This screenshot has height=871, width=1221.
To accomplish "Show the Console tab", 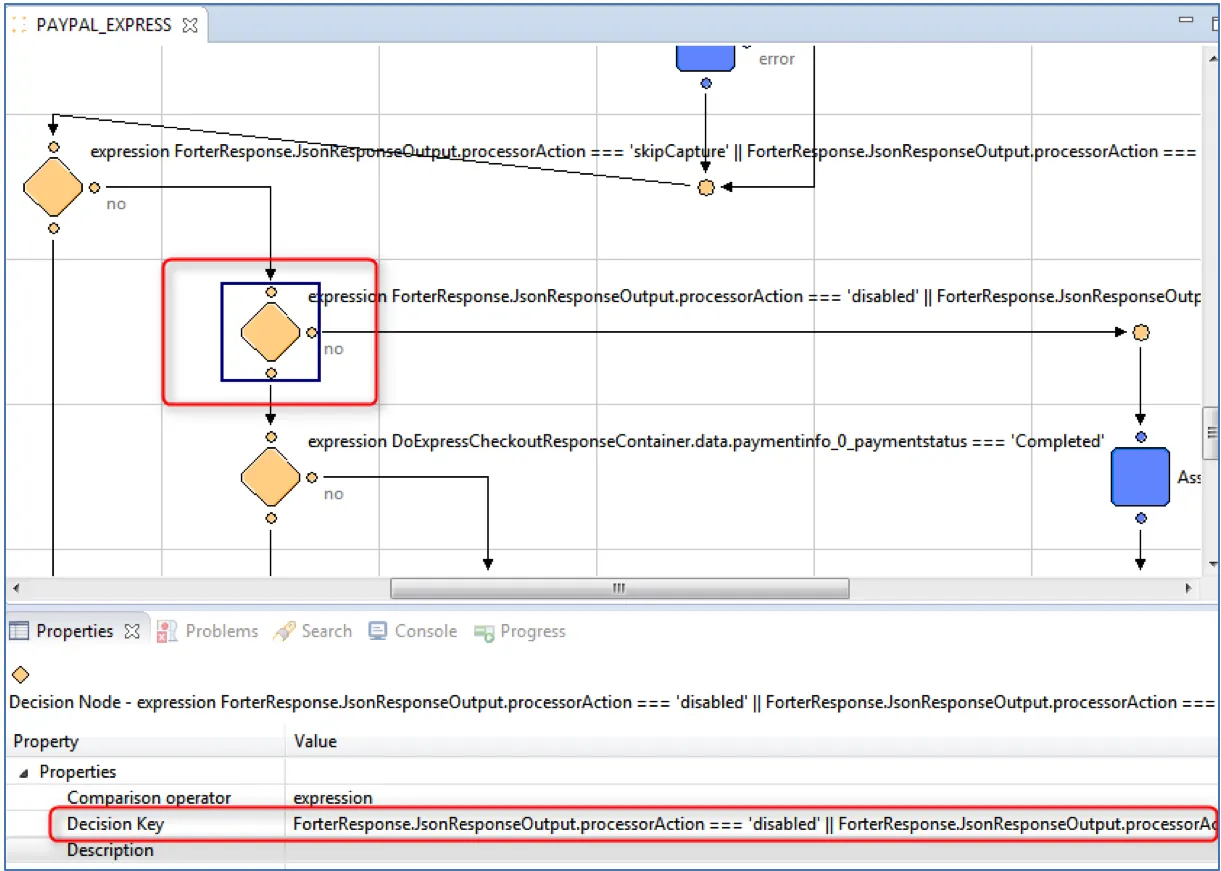I will tap(413, 631).
